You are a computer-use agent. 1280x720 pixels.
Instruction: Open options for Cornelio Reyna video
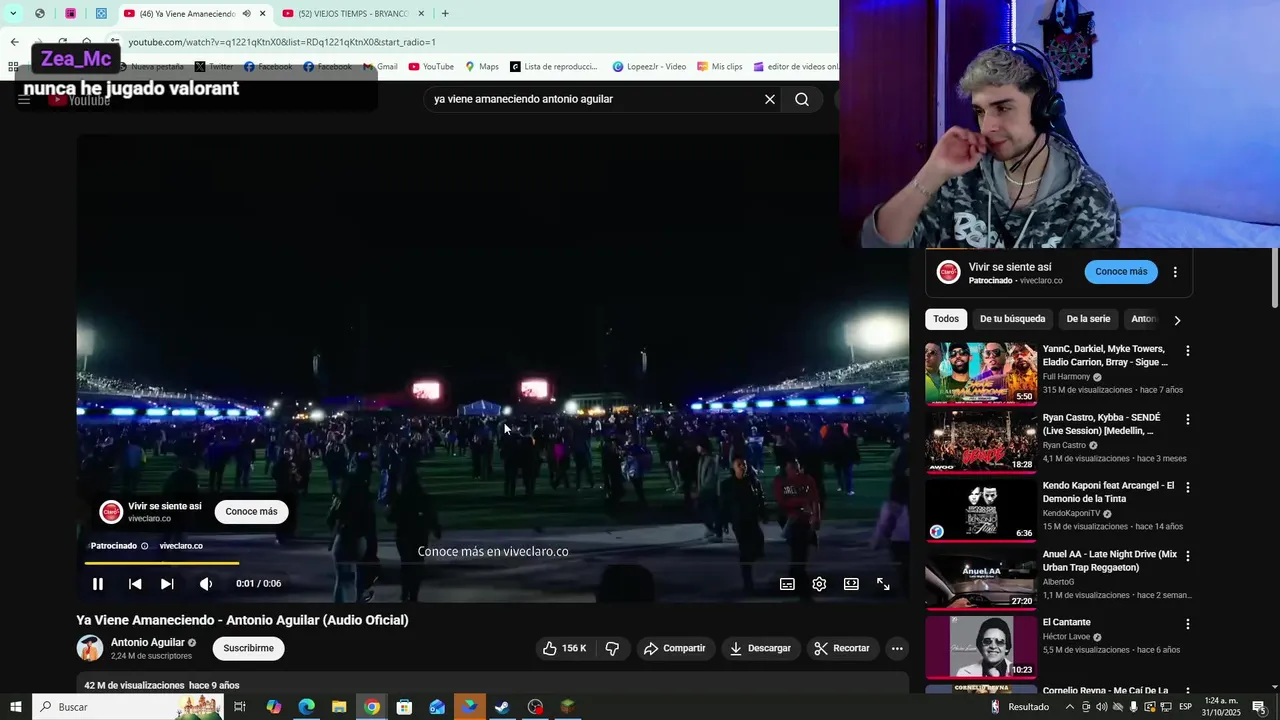coord(1188,691)
